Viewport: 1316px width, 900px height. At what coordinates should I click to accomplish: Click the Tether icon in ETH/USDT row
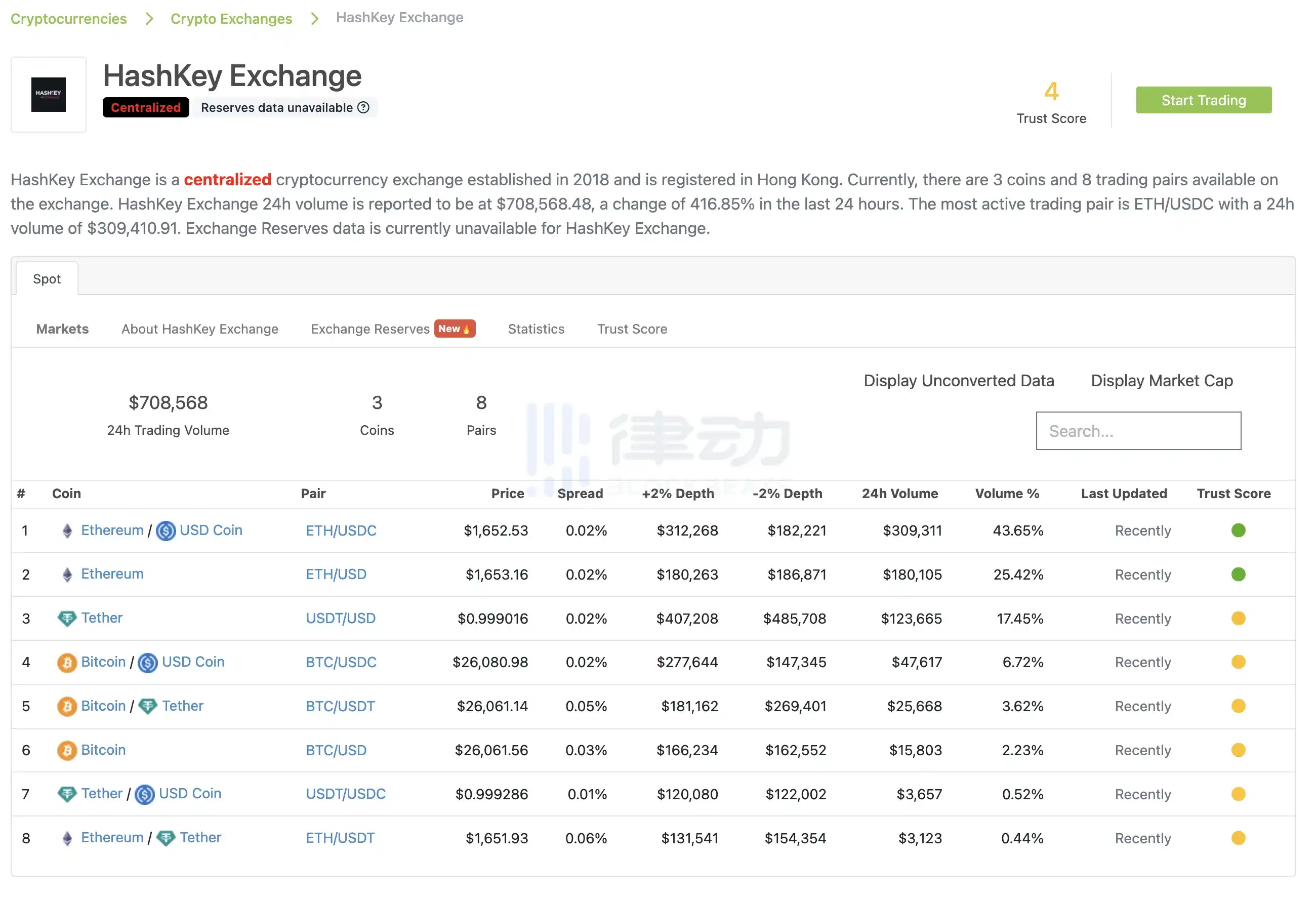(166, 838)
